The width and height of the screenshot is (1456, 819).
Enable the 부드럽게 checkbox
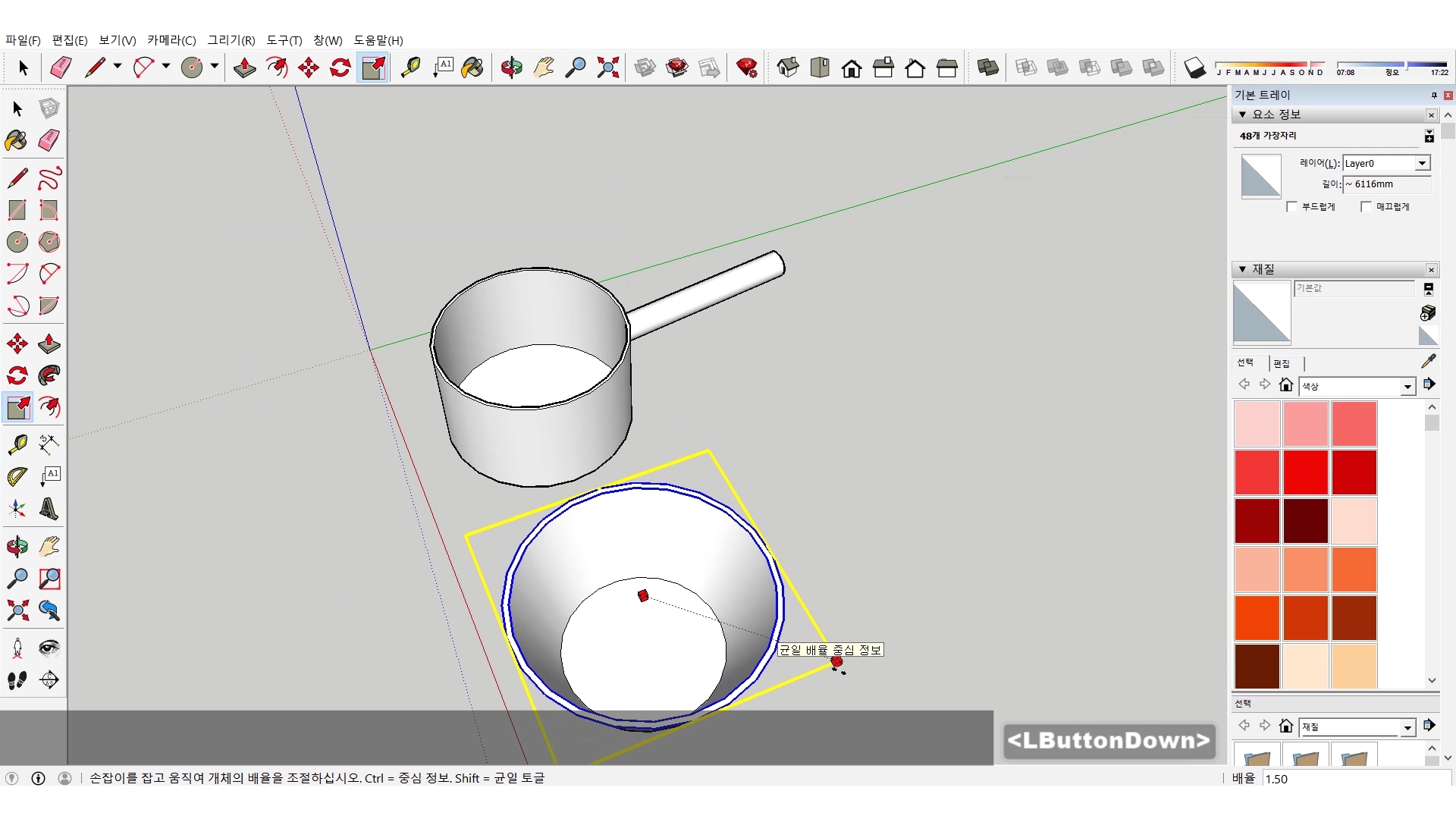[1292, 207]
